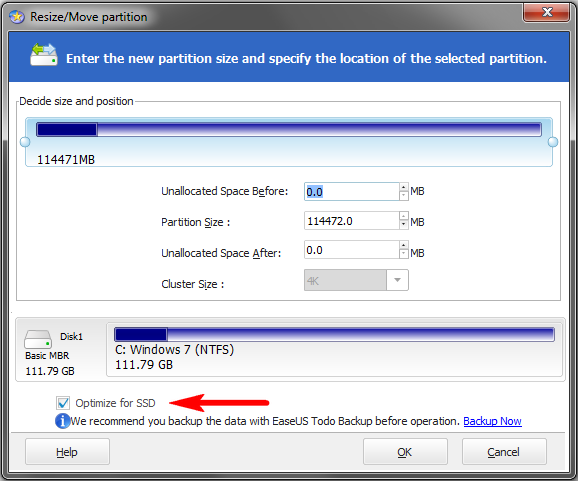Click the left partition resize handle
Screen dimensions: 578x481
[25, 142]
